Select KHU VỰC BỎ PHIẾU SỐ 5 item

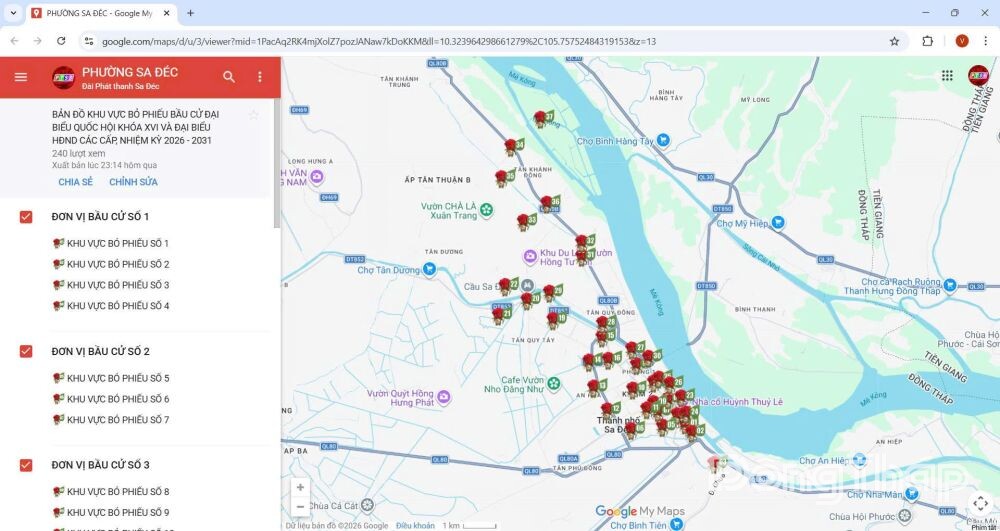click(117, 378)
